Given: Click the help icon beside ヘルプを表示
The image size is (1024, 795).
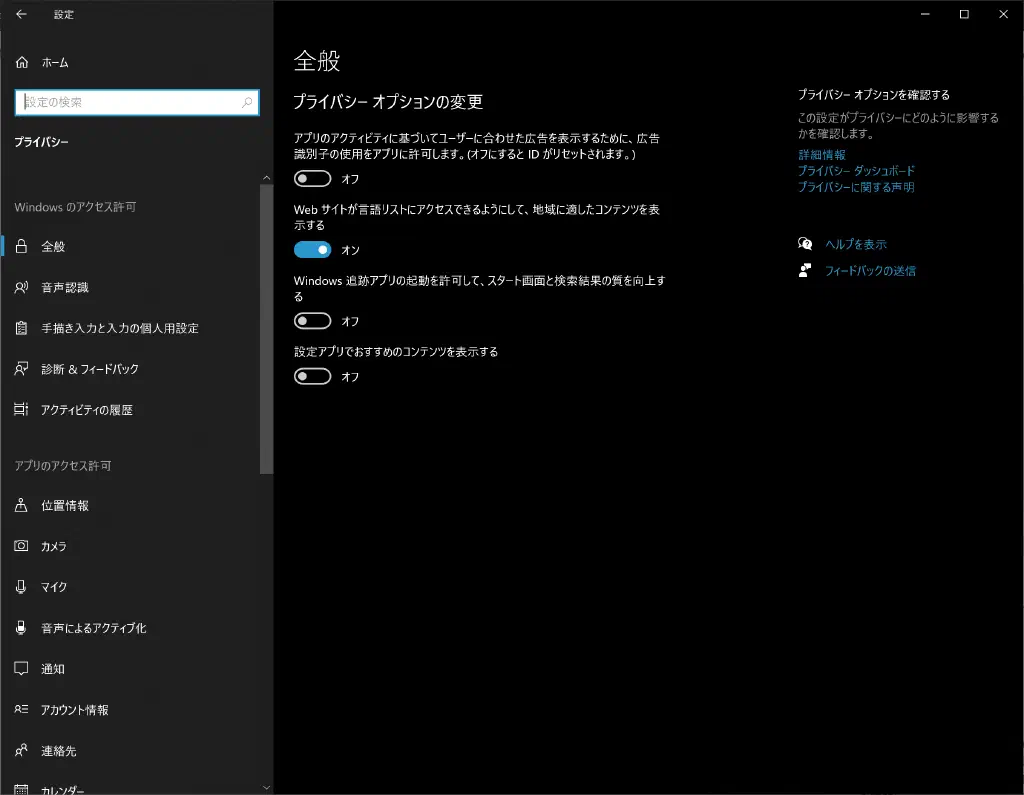Looking at the screenshot, I should [x=805, y=244].
